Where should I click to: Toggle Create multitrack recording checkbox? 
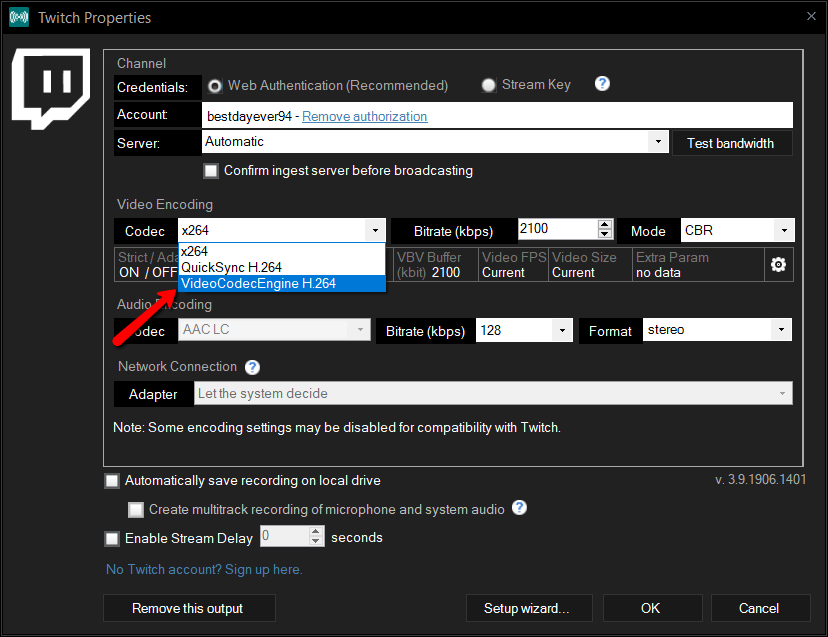[136, 510]
